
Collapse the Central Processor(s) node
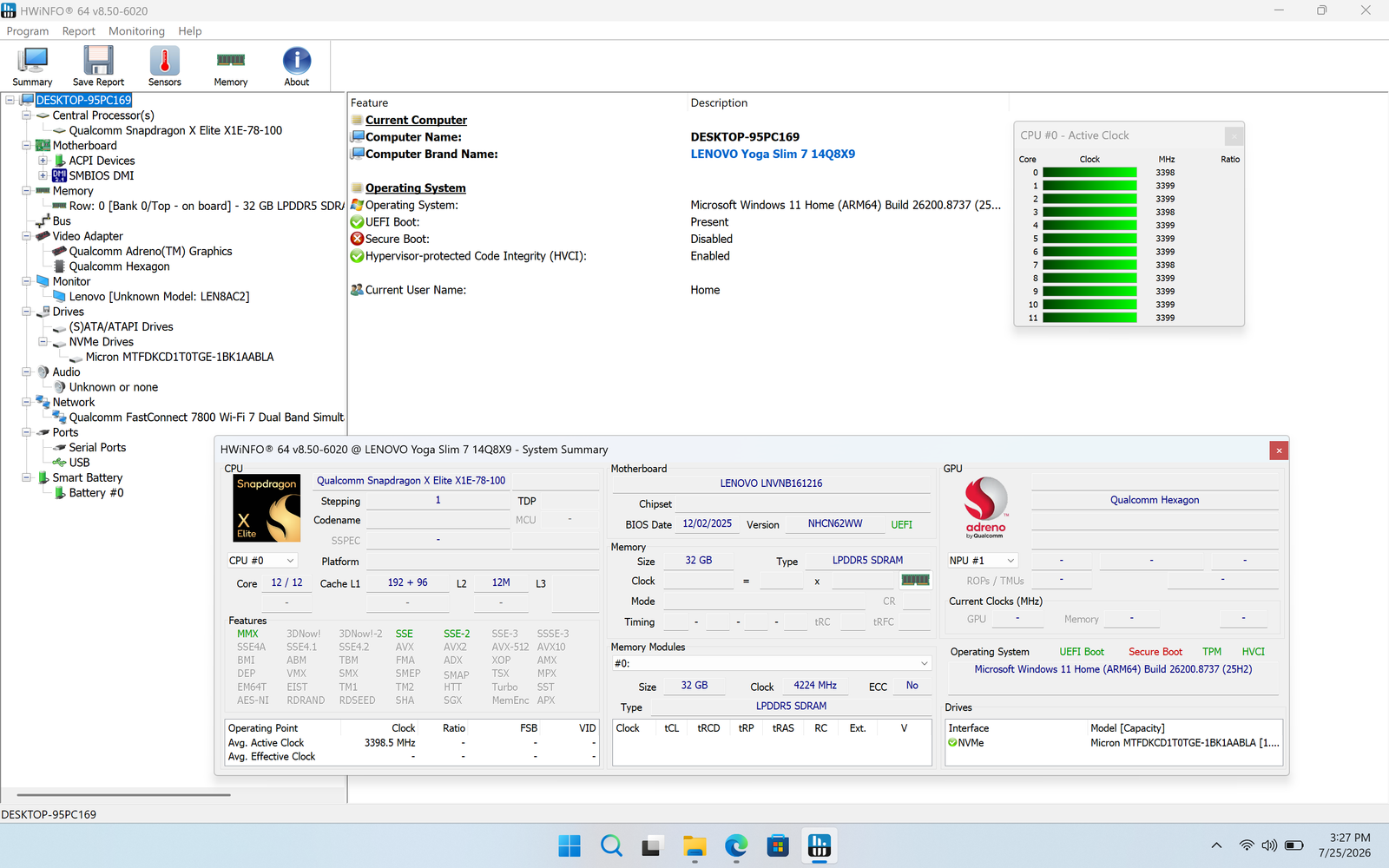pos(26,115)
